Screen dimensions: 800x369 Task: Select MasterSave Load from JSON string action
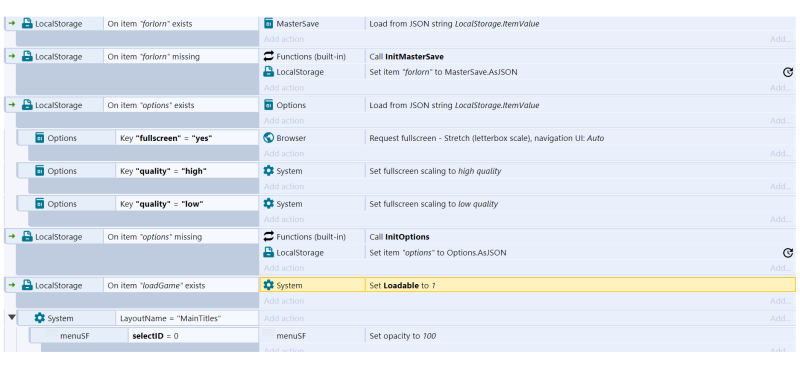(580, 23)
